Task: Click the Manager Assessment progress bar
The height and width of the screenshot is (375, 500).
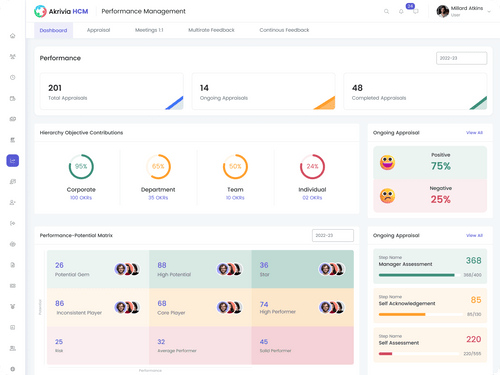Action: click(420, 275)
